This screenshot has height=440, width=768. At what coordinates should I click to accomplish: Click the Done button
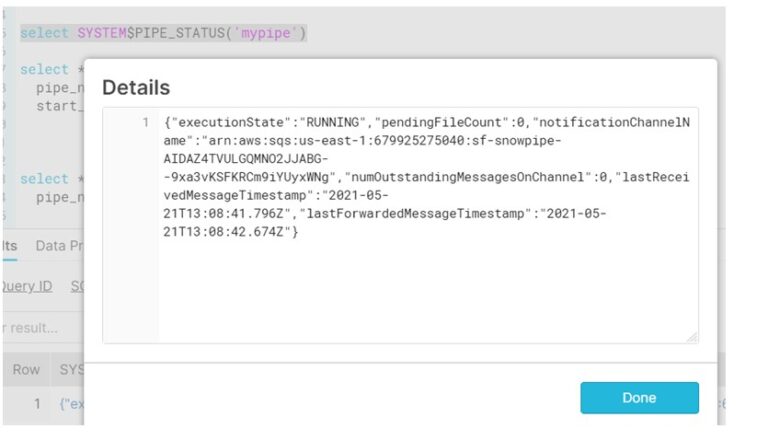[639, 397]
